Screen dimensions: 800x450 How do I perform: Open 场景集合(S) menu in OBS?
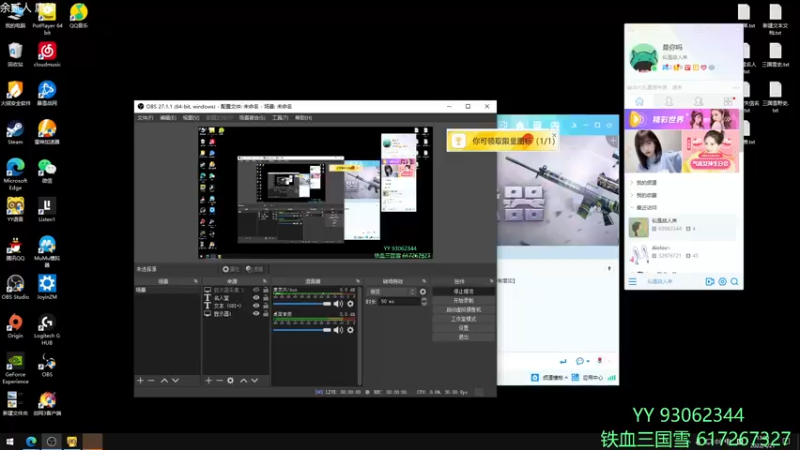252,118
